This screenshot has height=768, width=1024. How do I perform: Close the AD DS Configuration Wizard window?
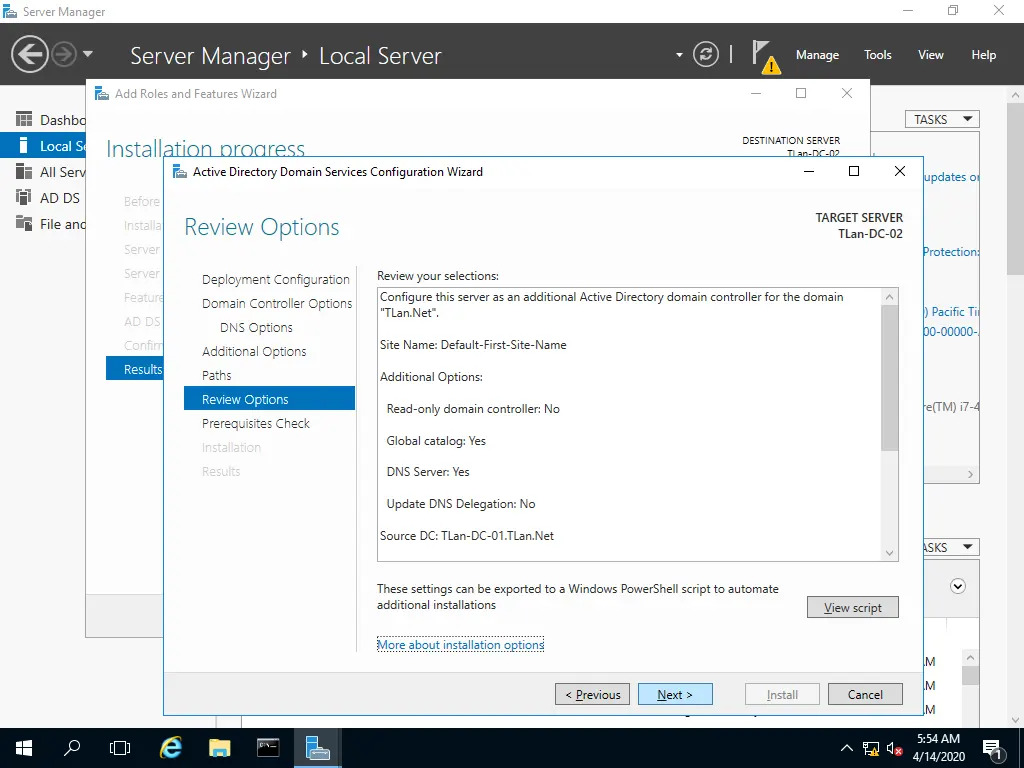[899, 171]
